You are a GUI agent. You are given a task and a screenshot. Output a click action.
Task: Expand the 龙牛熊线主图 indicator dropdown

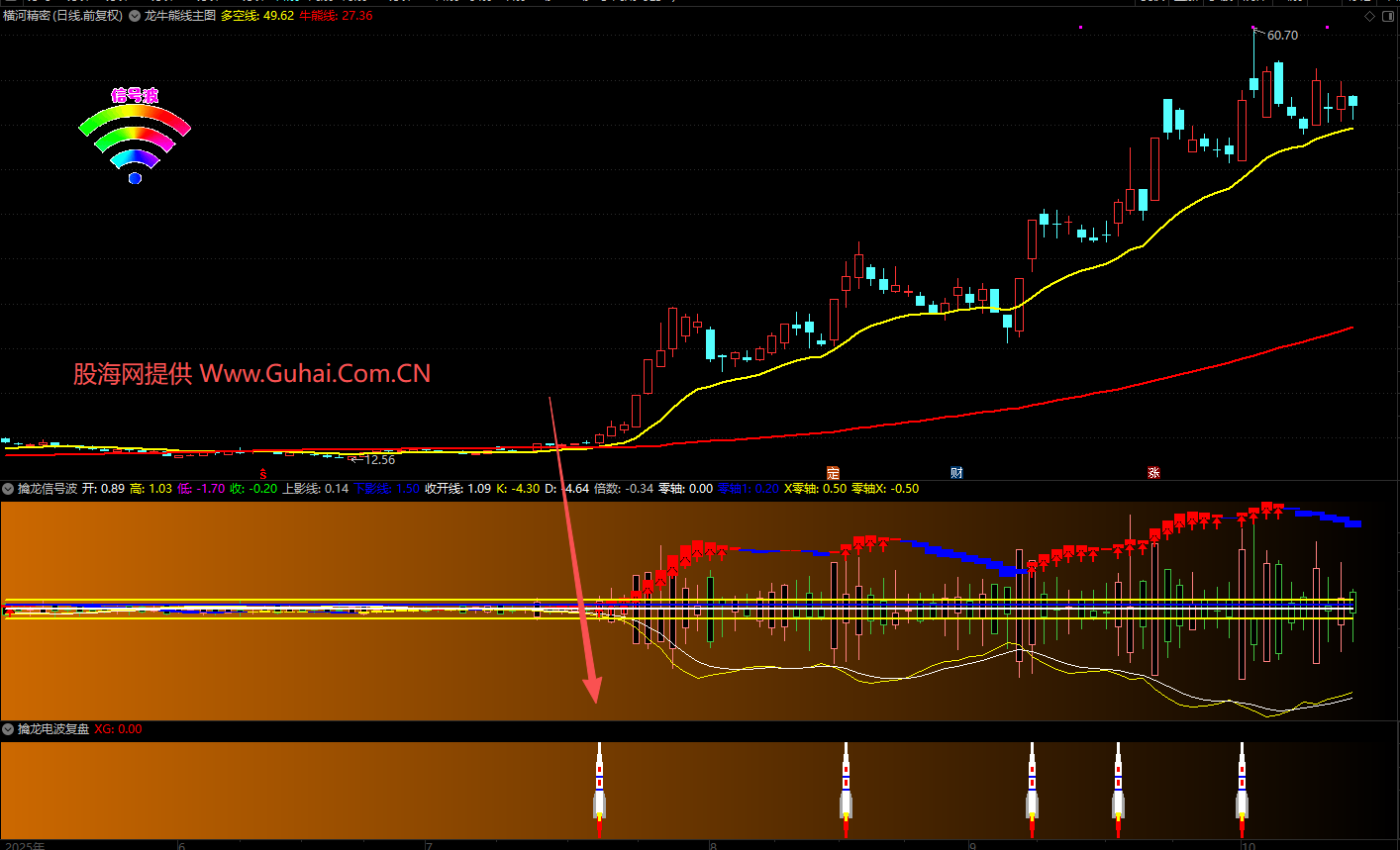tap(135, 16)
